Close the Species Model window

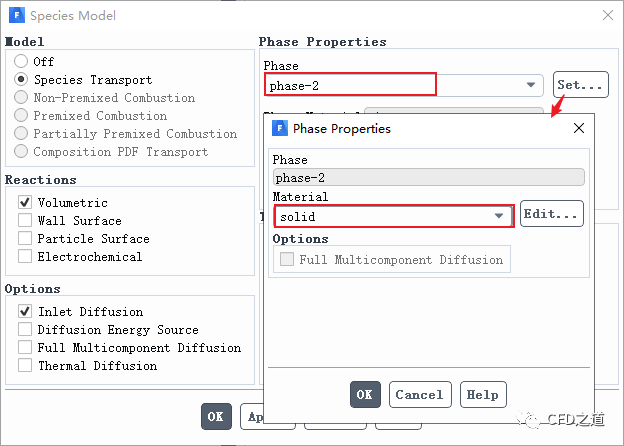click(608, 15)
